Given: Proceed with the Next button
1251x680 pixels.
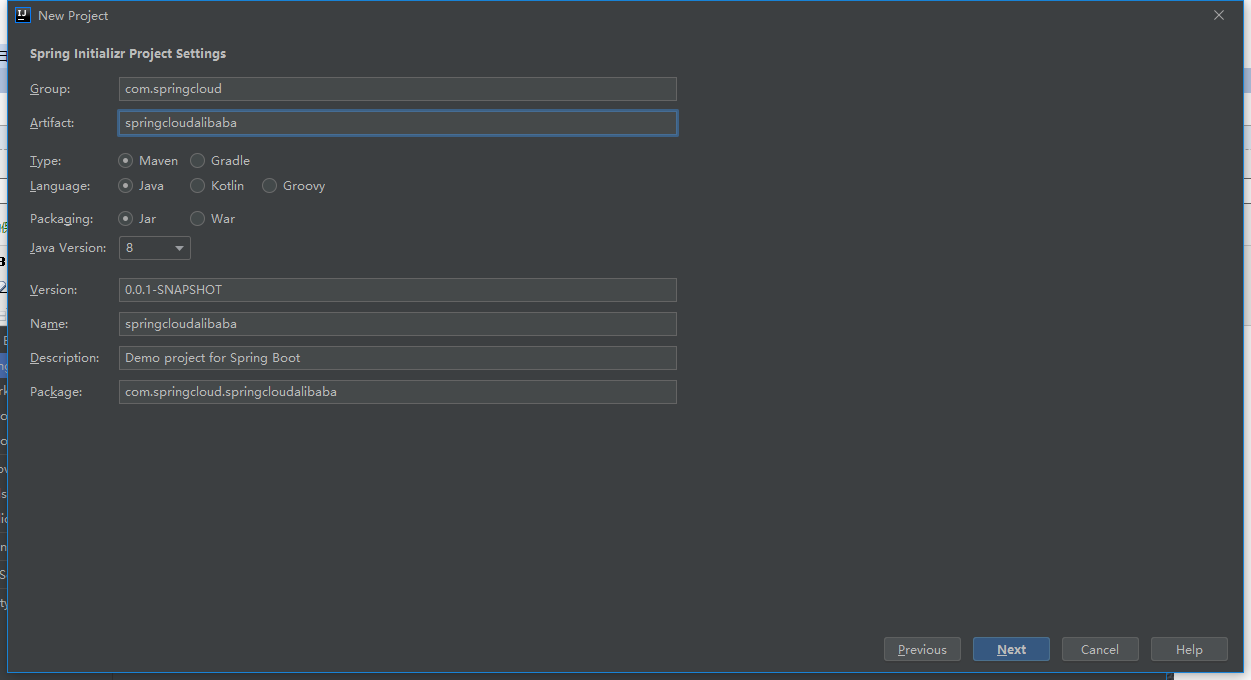Looking at the screenshot, I should tap(1011, 649).
